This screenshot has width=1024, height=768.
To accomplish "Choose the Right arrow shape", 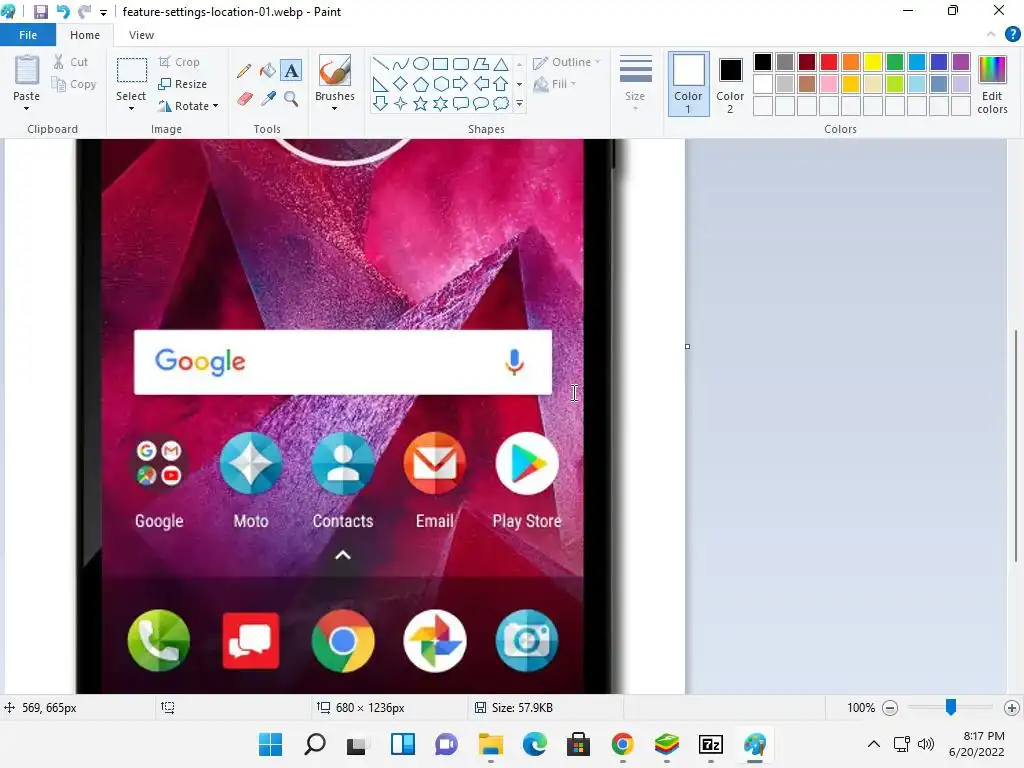I will click(x=460, y=84).
